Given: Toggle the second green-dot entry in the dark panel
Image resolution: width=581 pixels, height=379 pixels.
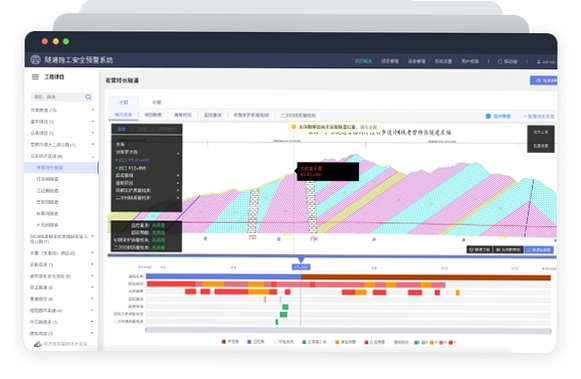Looking at the screenshot, I should click(x=131, y=168).
